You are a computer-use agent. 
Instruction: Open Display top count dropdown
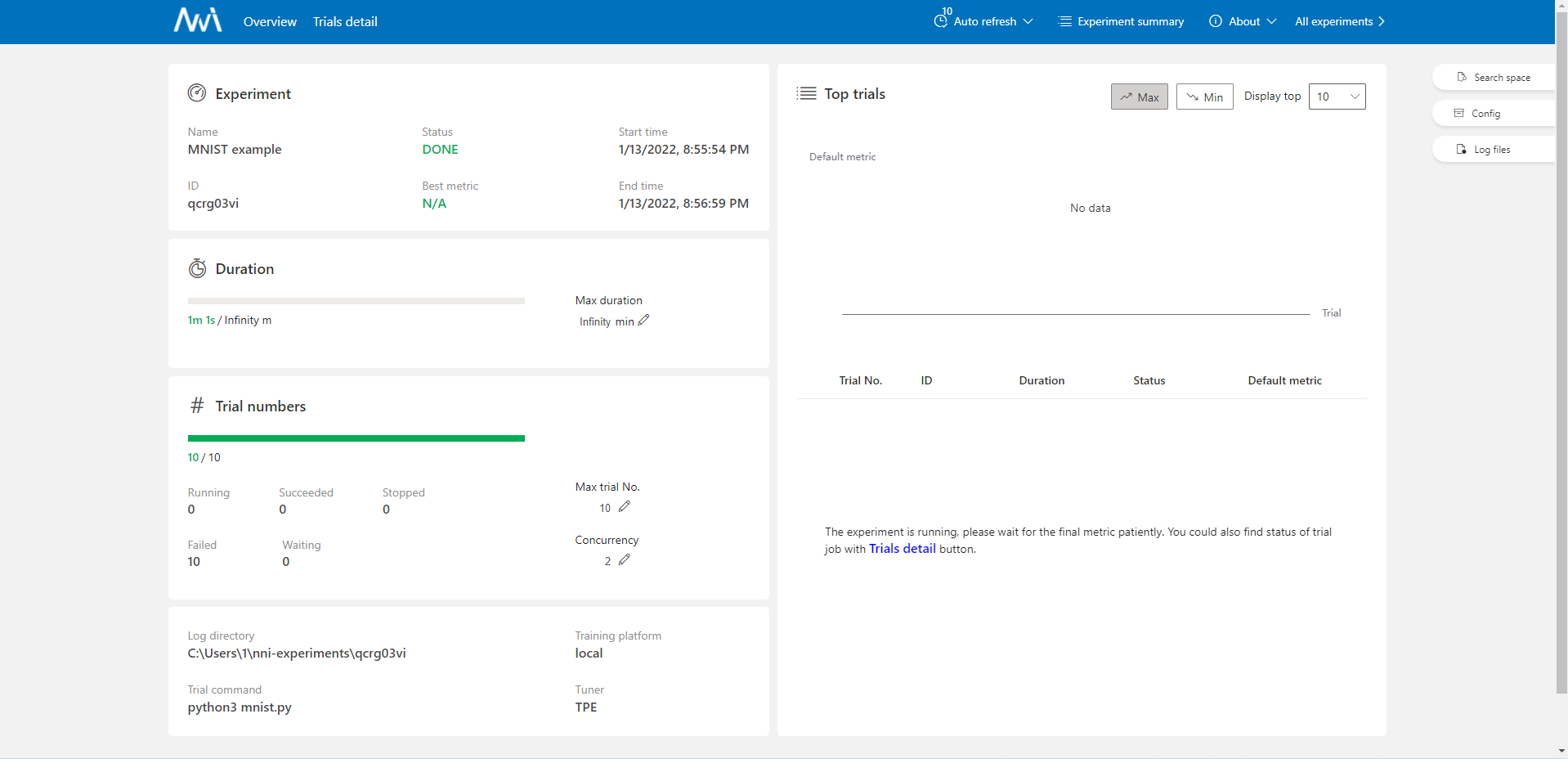(1337, 97)
